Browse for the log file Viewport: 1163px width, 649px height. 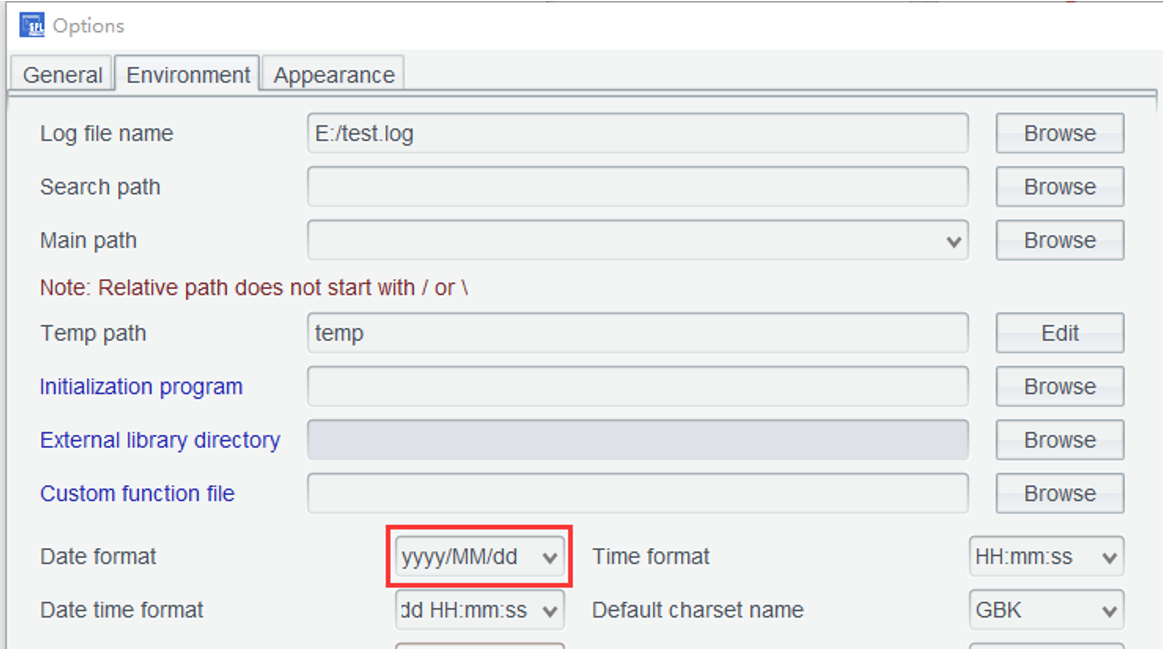tap(1059, 133)
